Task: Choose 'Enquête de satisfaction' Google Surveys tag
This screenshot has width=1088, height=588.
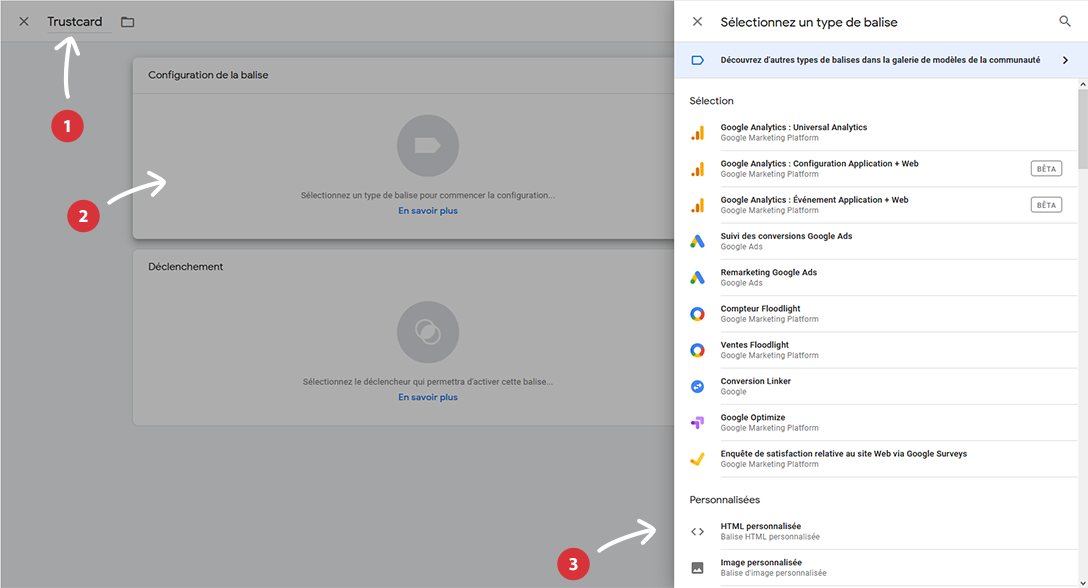Action: click(x=876, y=459)
